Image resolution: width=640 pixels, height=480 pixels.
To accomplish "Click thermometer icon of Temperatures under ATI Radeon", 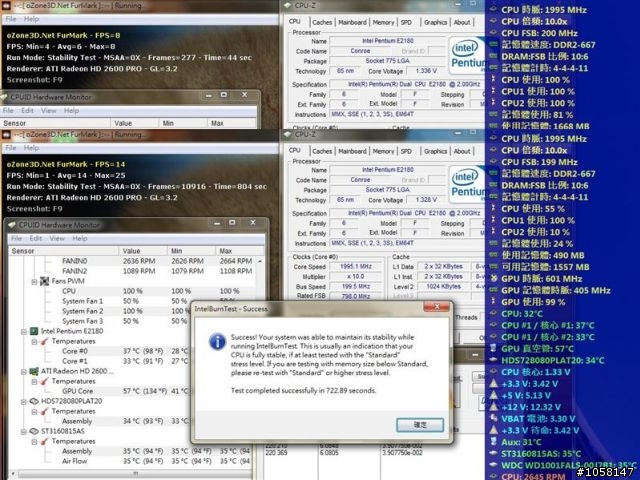I will [x=44, y=381].
